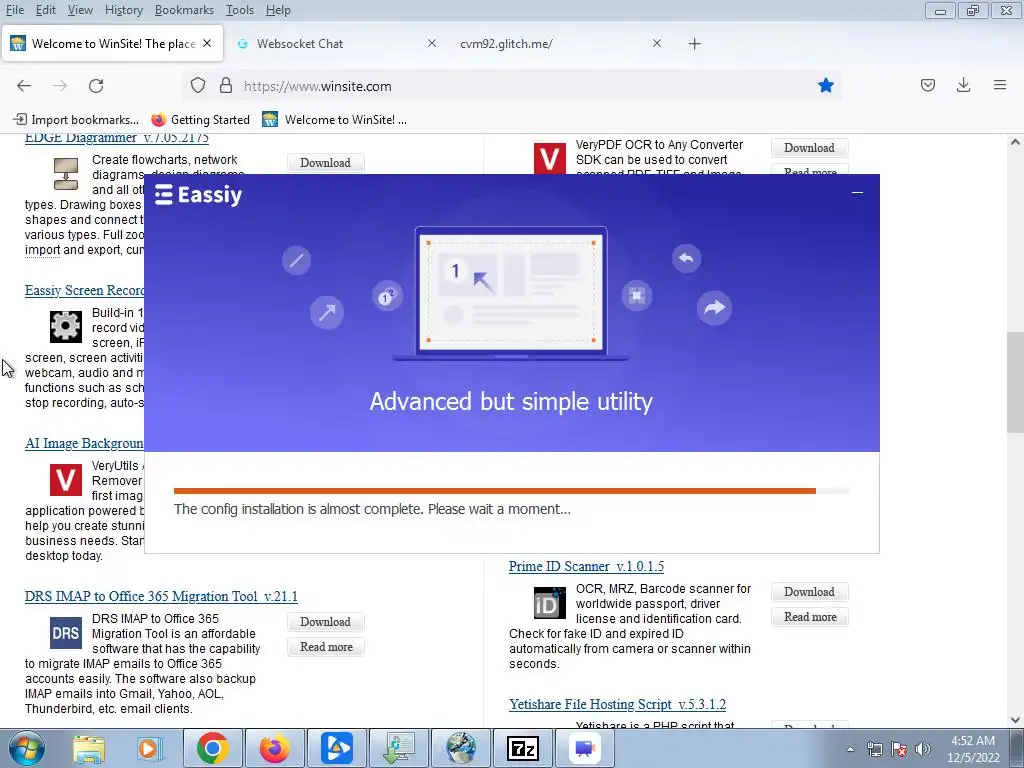Open Windows Explorer folder in taskbar
This screenshot has height=768, width=1024.
89,748
